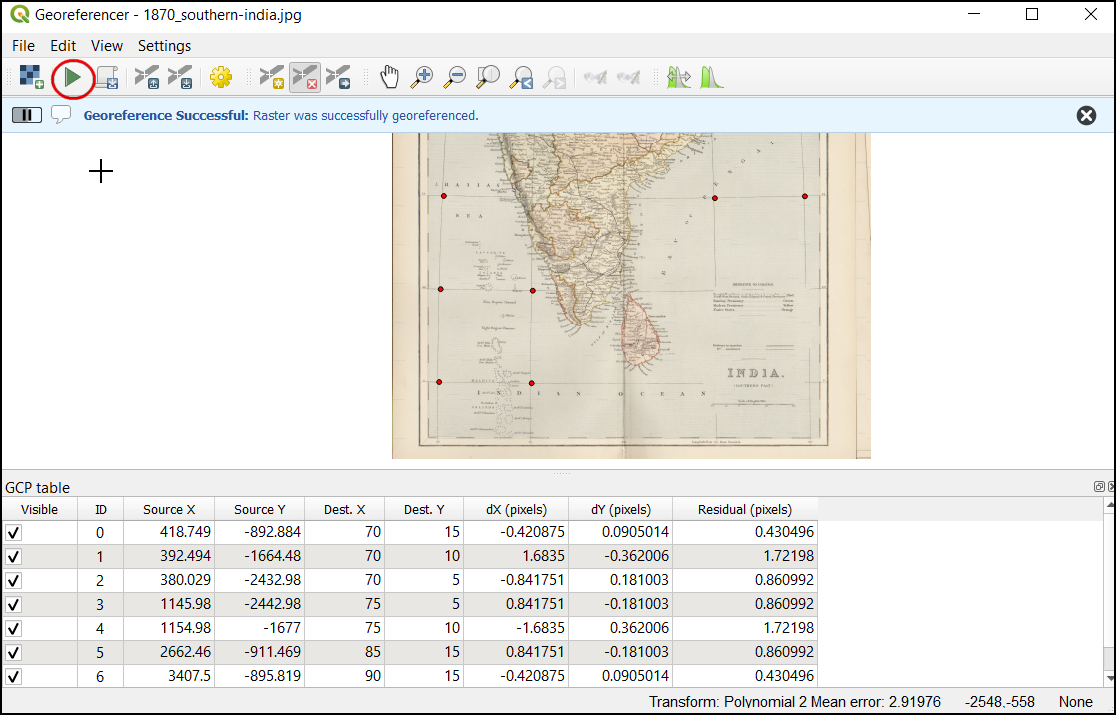Dismiss the Georeference Successful message
The width and height of the screenshot is (1116, 715).
(1086, 115)
